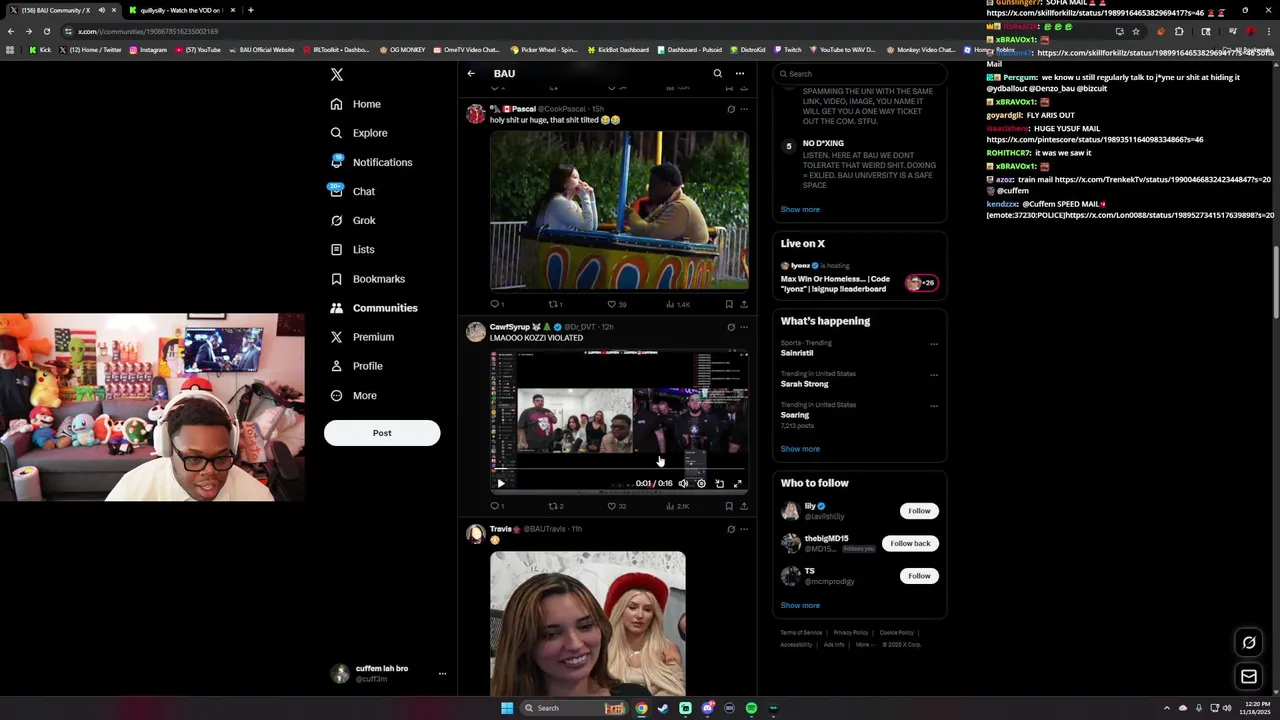The height and width of the screenshot is (720, 1280).
Task: Click the X search input field
Action: 860,74
